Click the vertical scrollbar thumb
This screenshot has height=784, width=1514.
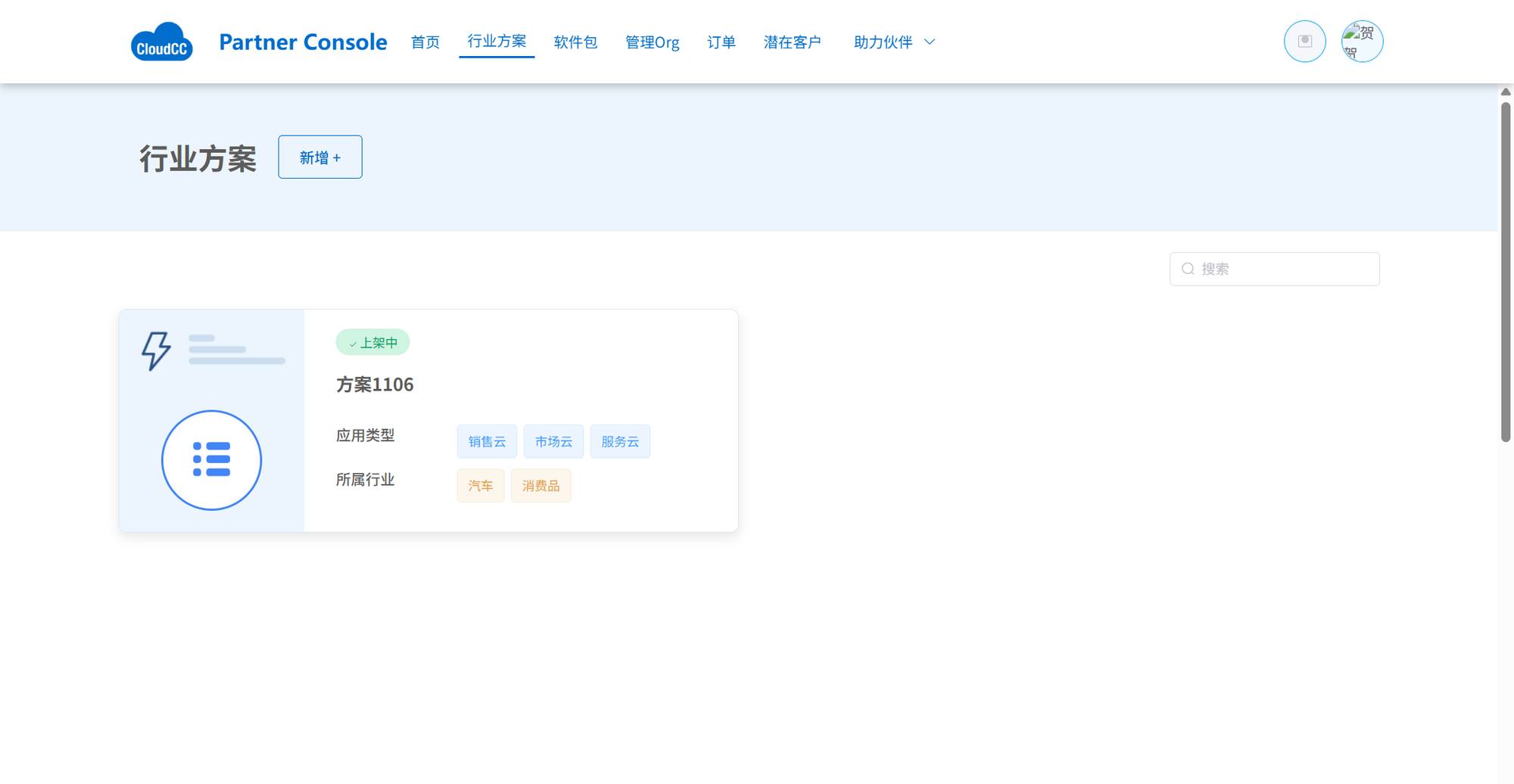click(x=1505, y=272)
